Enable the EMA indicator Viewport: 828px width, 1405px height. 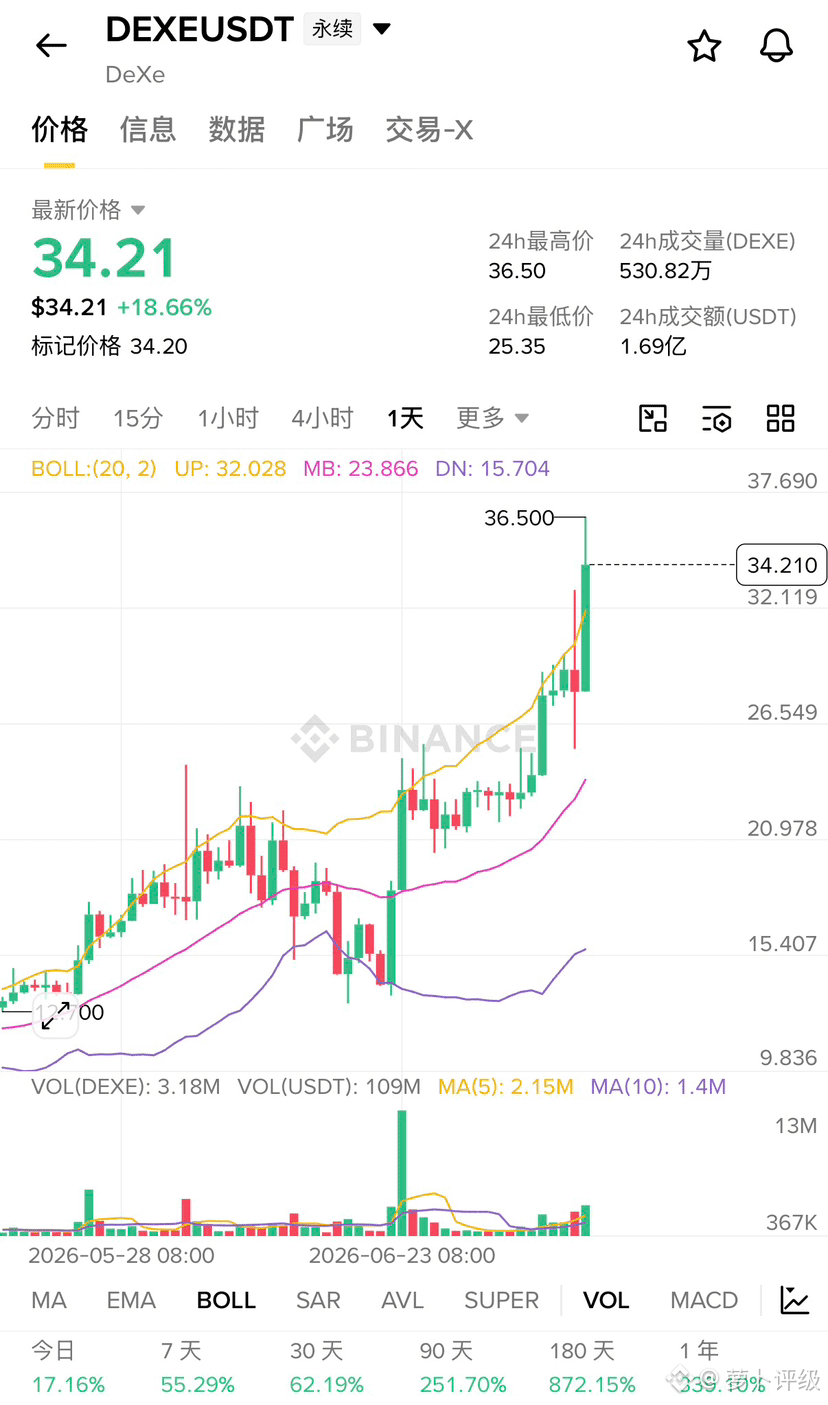(x=131, y=1300)
